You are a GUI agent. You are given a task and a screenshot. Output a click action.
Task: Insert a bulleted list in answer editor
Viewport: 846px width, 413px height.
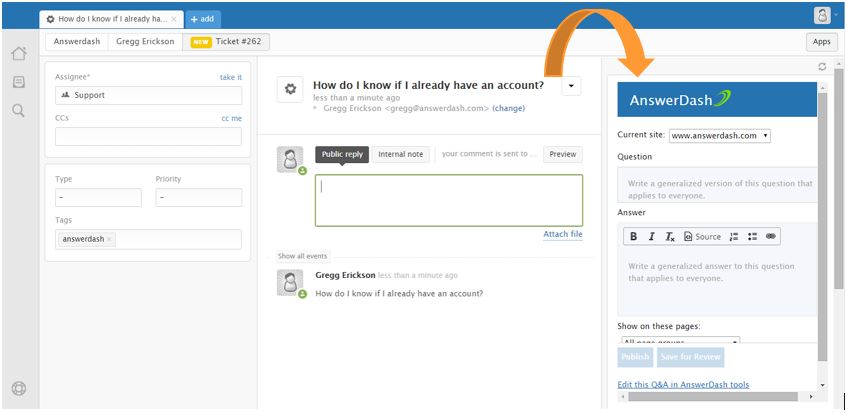tap(753, 236)
